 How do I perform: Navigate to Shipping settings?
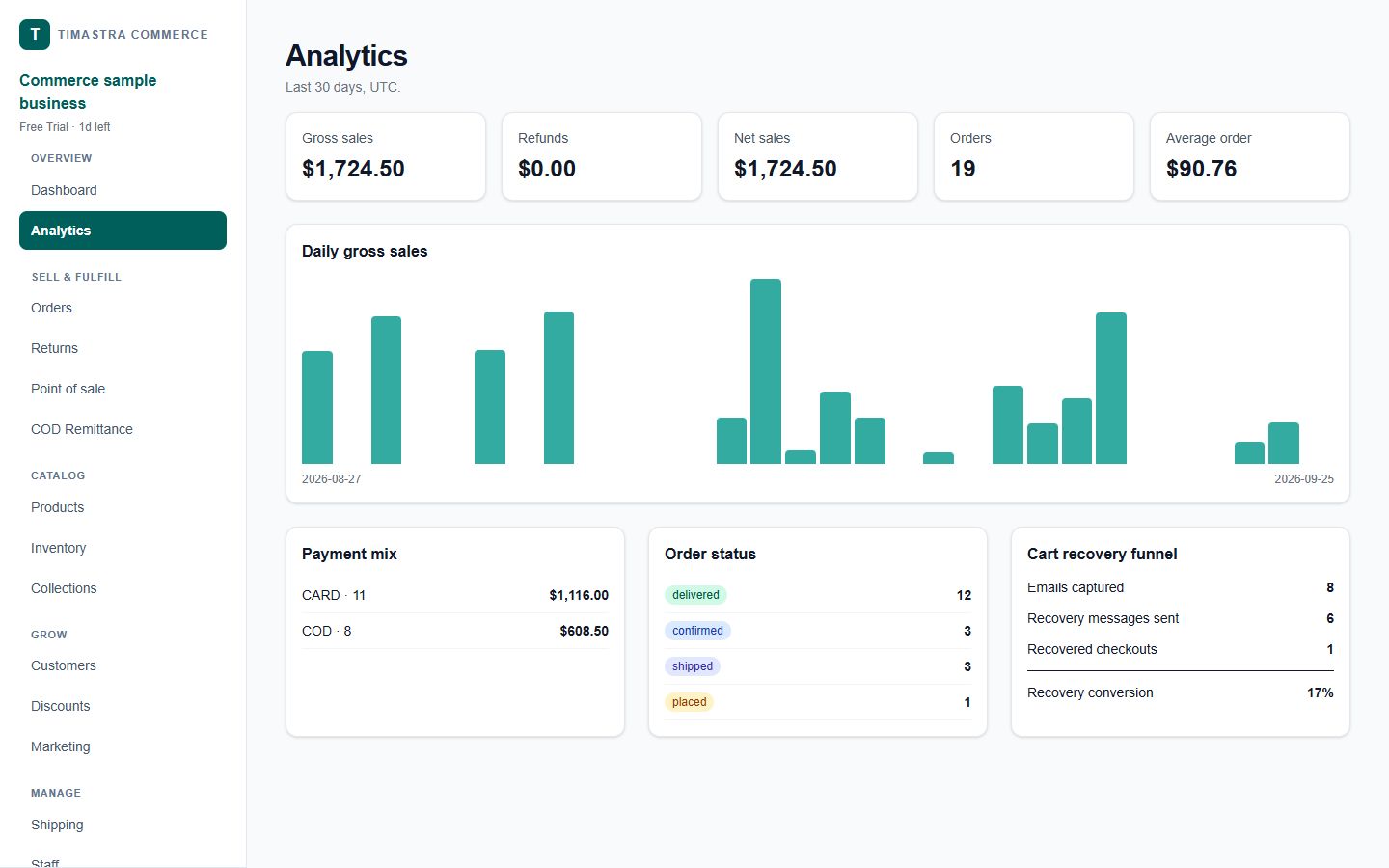tap(123, 825)
